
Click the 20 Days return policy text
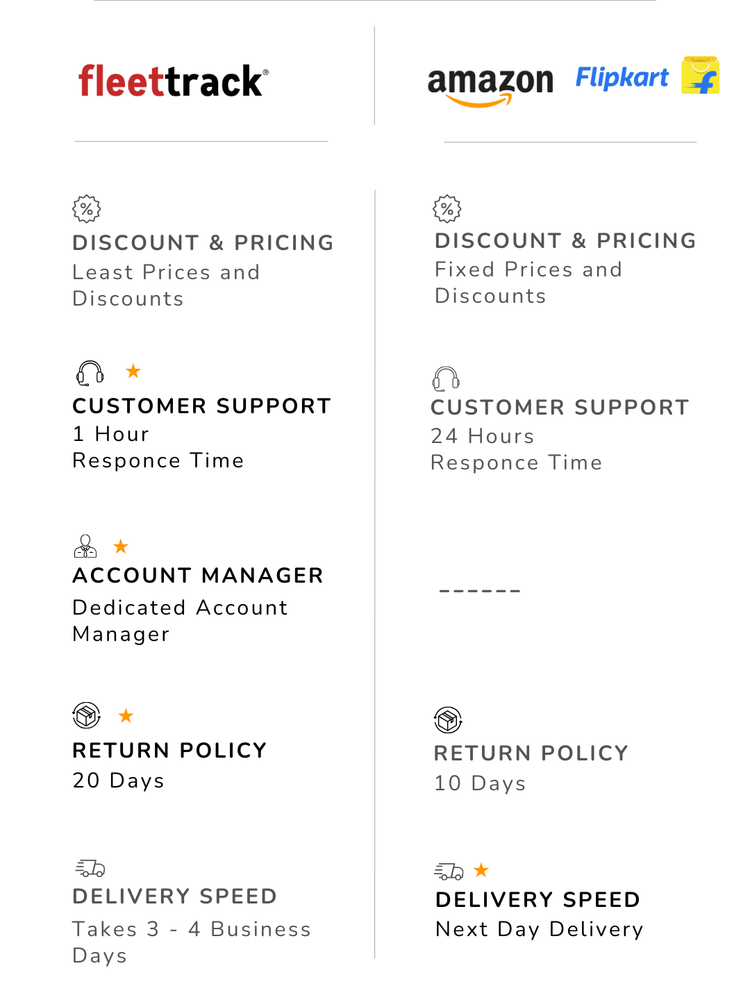118,781
